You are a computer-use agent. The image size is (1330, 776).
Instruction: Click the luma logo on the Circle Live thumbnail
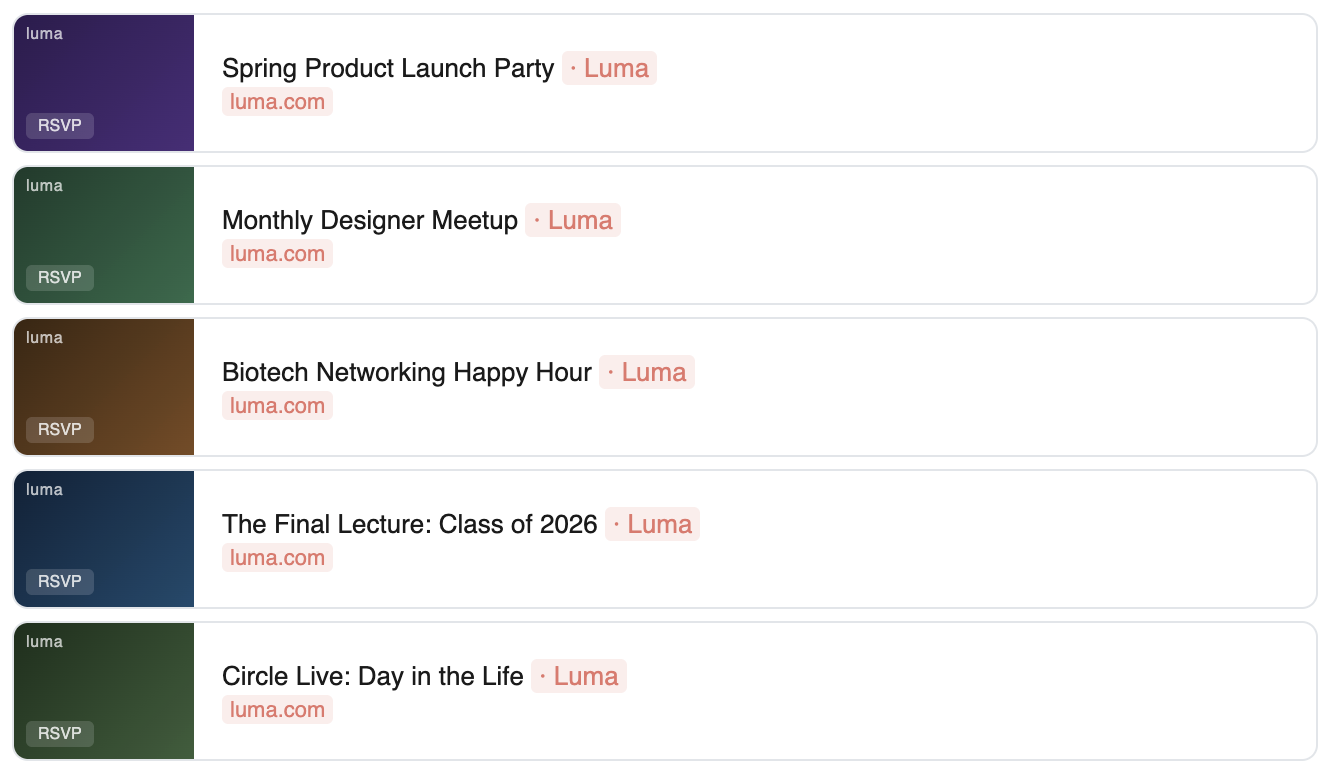[x=44, y=642]
